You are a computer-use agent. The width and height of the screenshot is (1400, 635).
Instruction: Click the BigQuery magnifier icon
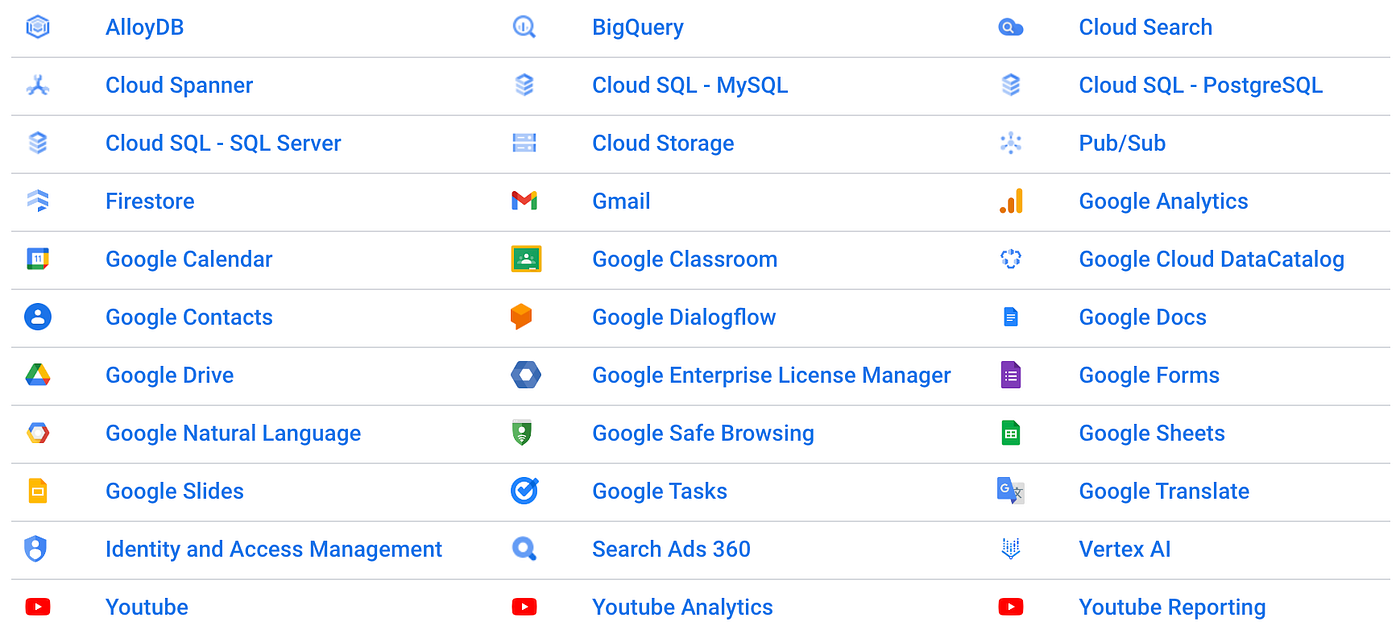pyautogui.click(x=524, y=27)
